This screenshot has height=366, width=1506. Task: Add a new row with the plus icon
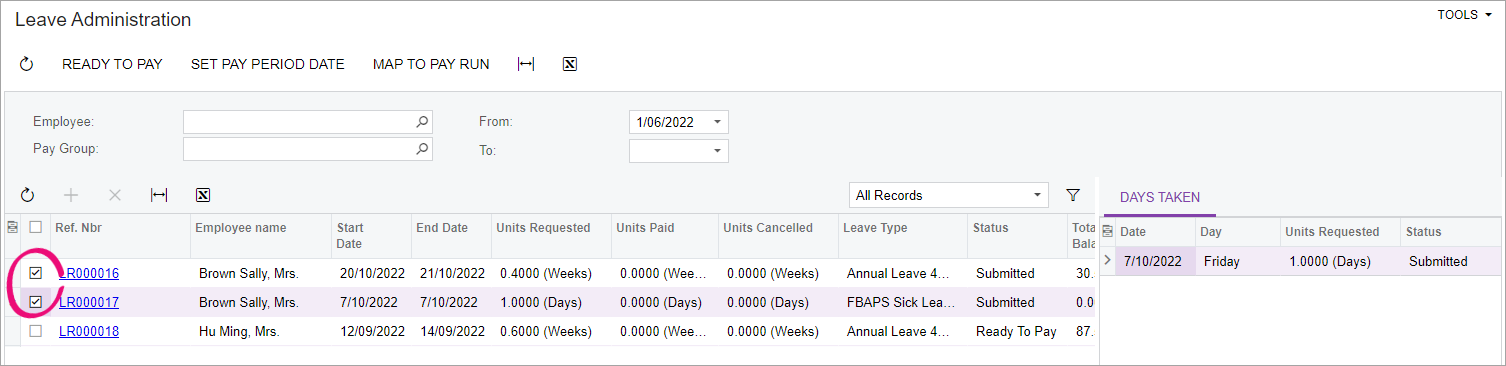point(71,195)
